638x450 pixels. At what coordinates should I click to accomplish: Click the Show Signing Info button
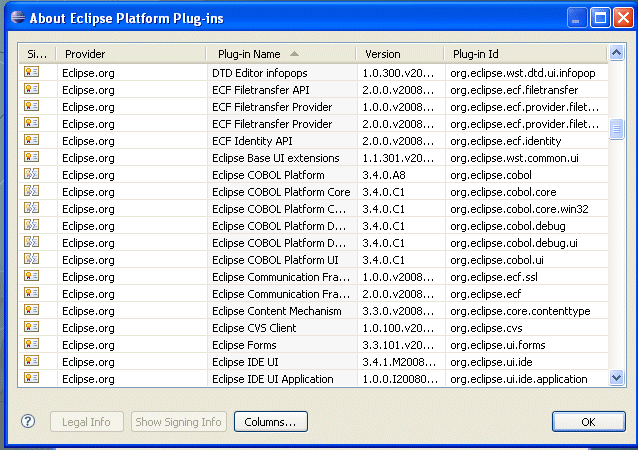(178, 422)
